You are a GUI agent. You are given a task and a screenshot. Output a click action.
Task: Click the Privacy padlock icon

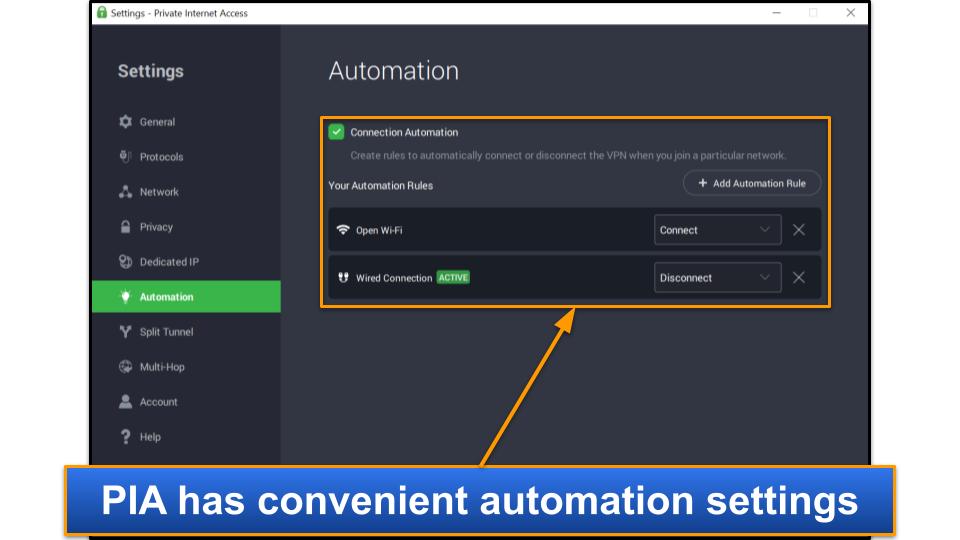pos(126,227)
